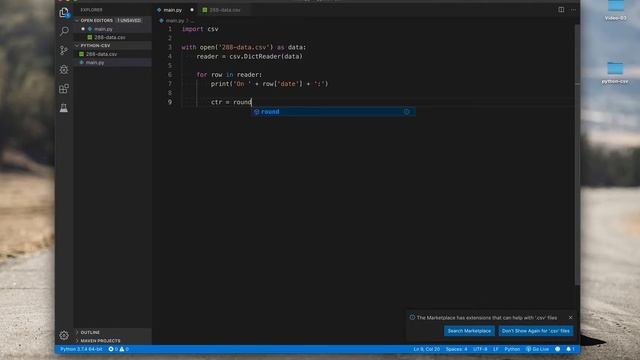Click '1 UNSAVED' badge in Open Editors
640x360 pixels.
point(129,20)
